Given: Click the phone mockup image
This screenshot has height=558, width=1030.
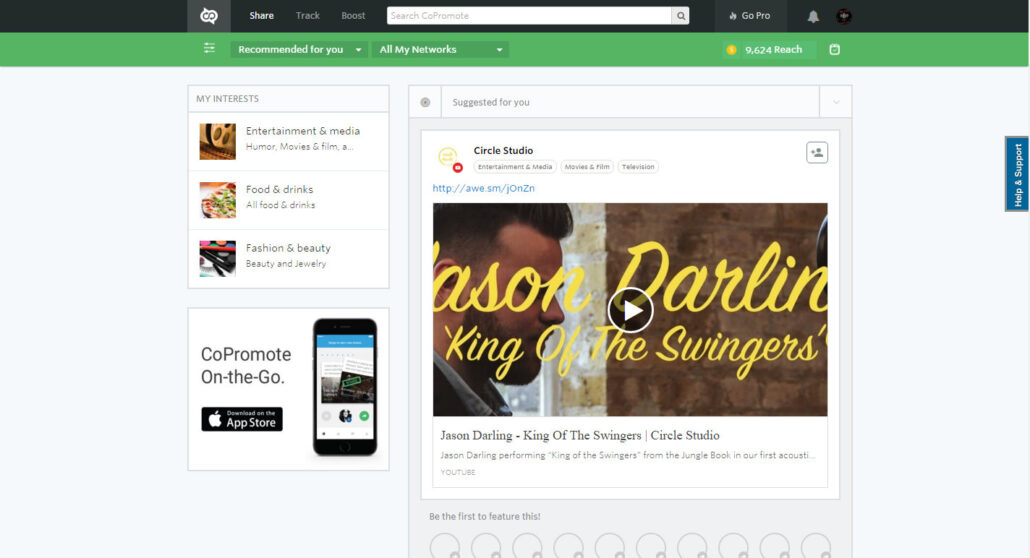Looking at the screenshot, I should [x=345, y=388].
